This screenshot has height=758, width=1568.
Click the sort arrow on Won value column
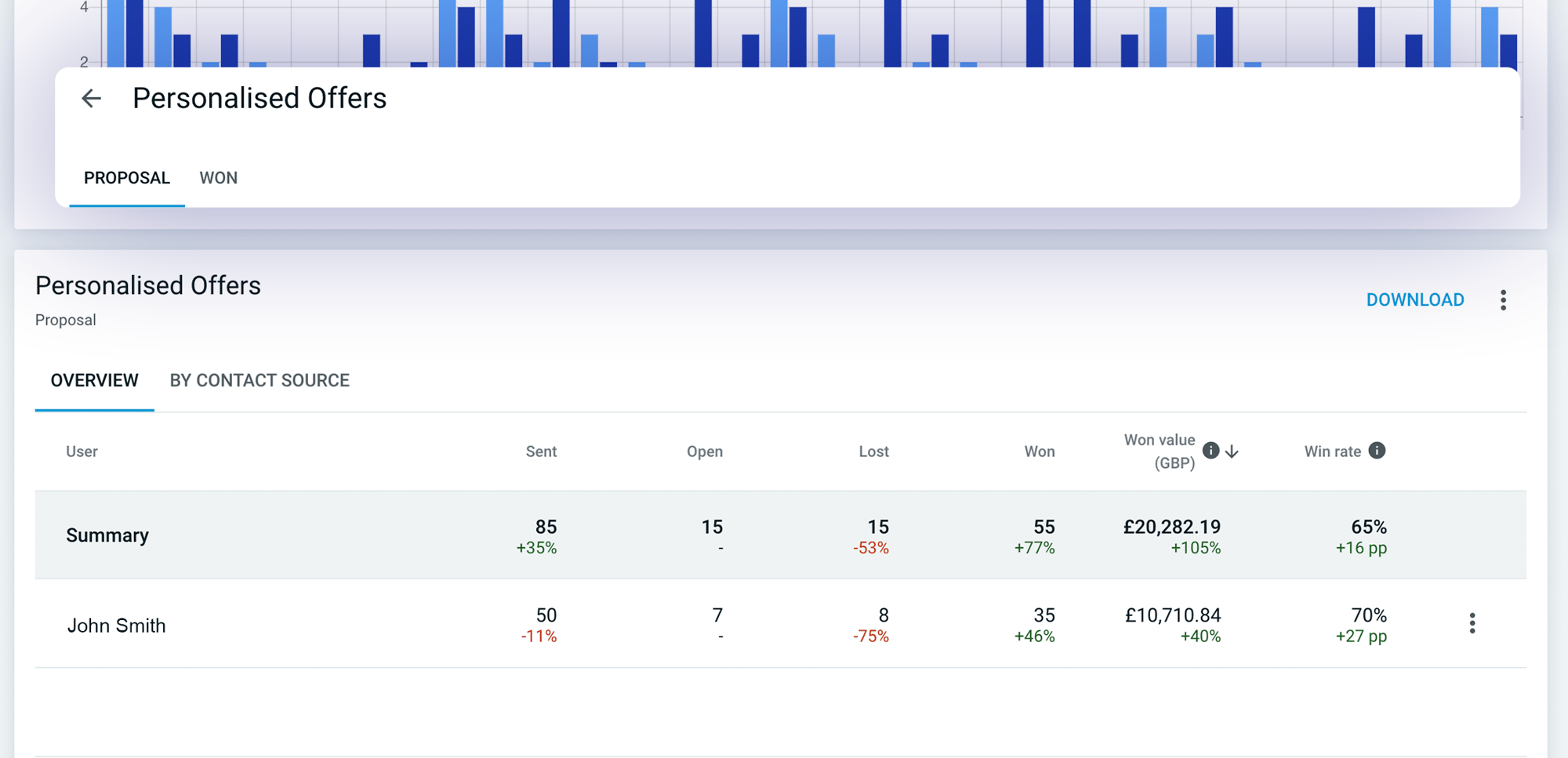(x=1232, y=452)
